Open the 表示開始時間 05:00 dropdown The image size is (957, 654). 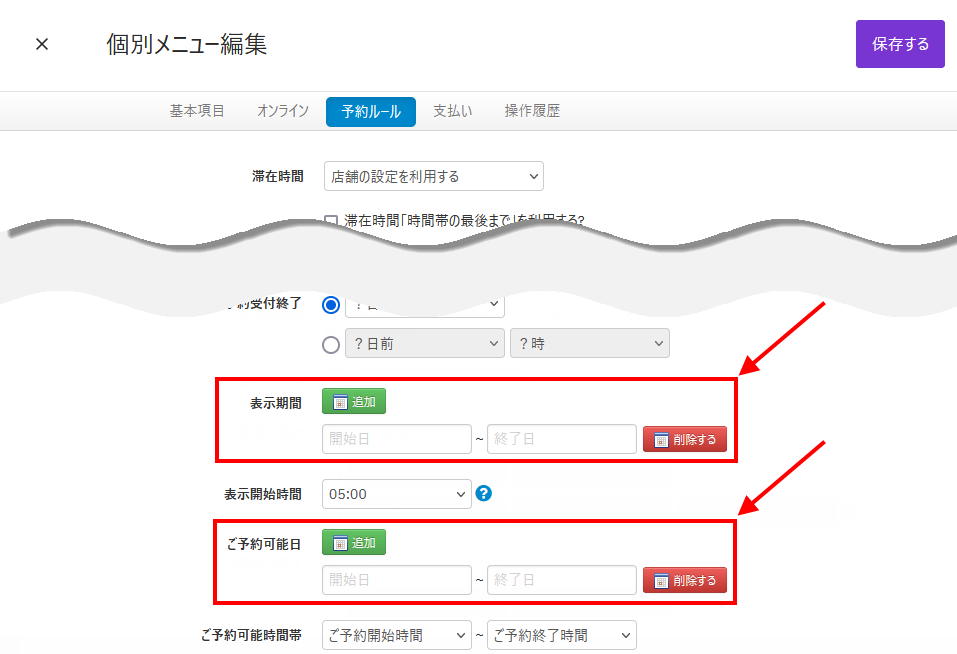(x=396, y=494)
